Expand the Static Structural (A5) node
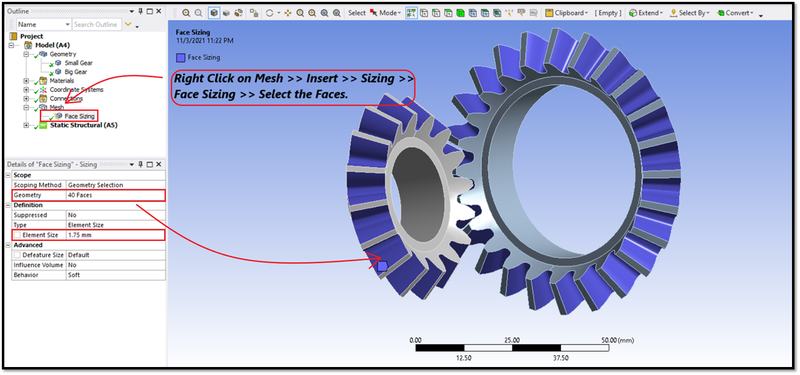Image resolution: width=800 pixels, height=375 pixels. coord(26,126)
